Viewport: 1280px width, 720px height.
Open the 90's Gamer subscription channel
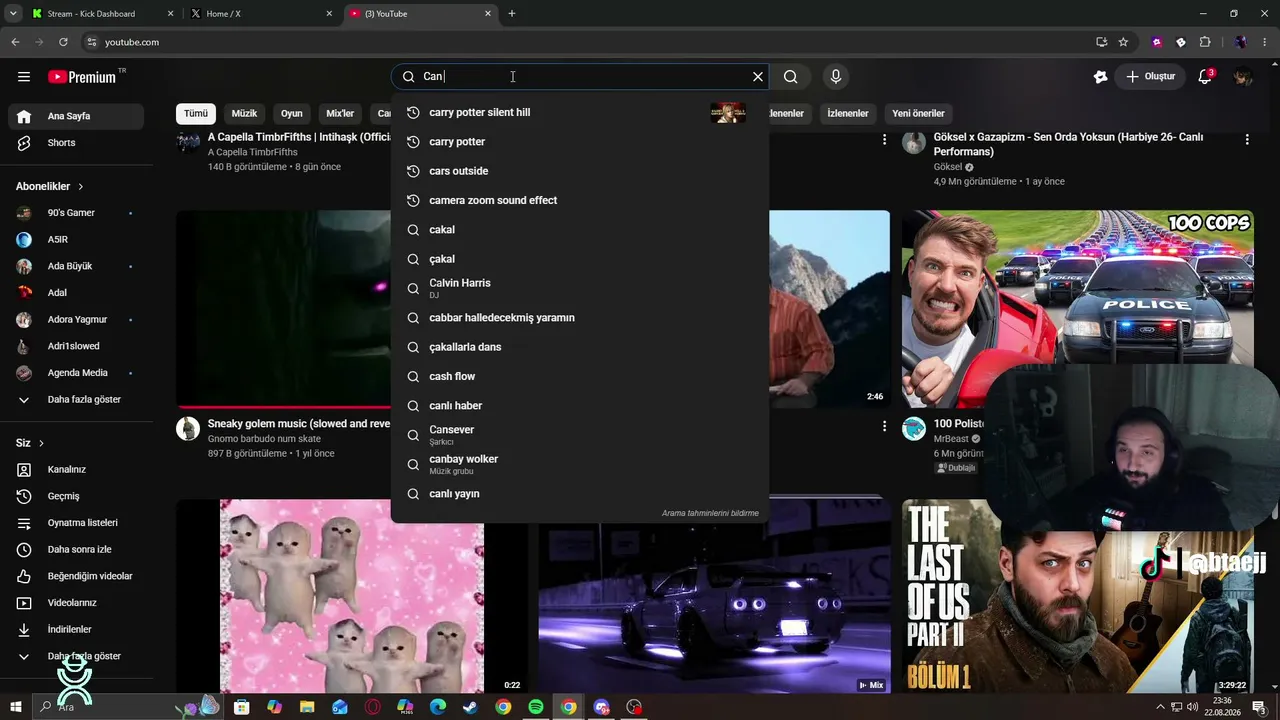(x=76, y=213)
